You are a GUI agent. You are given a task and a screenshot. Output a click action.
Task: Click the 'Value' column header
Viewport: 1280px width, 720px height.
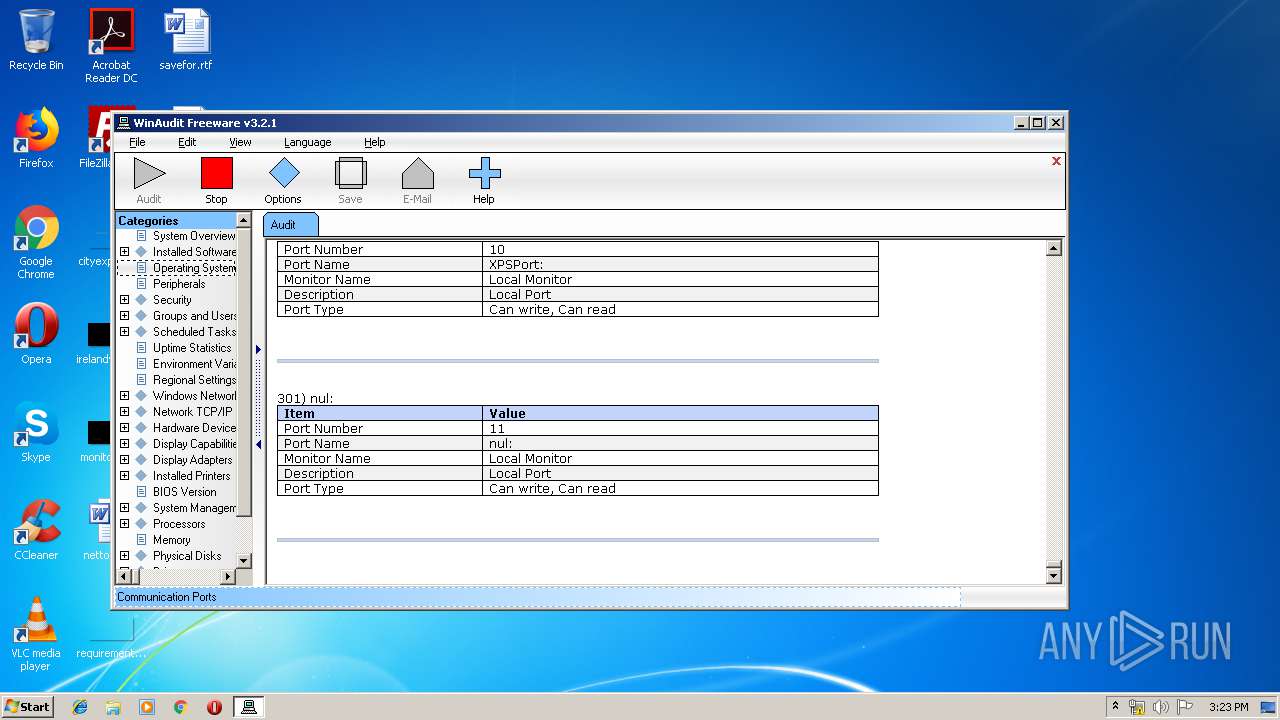tap(680, 413)
